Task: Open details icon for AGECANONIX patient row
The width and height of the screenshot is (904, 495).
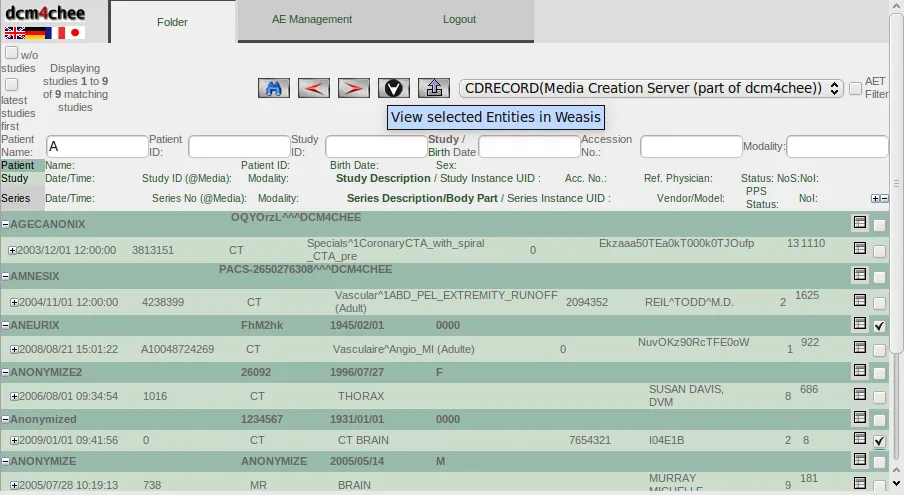Action: pos(859,223)
